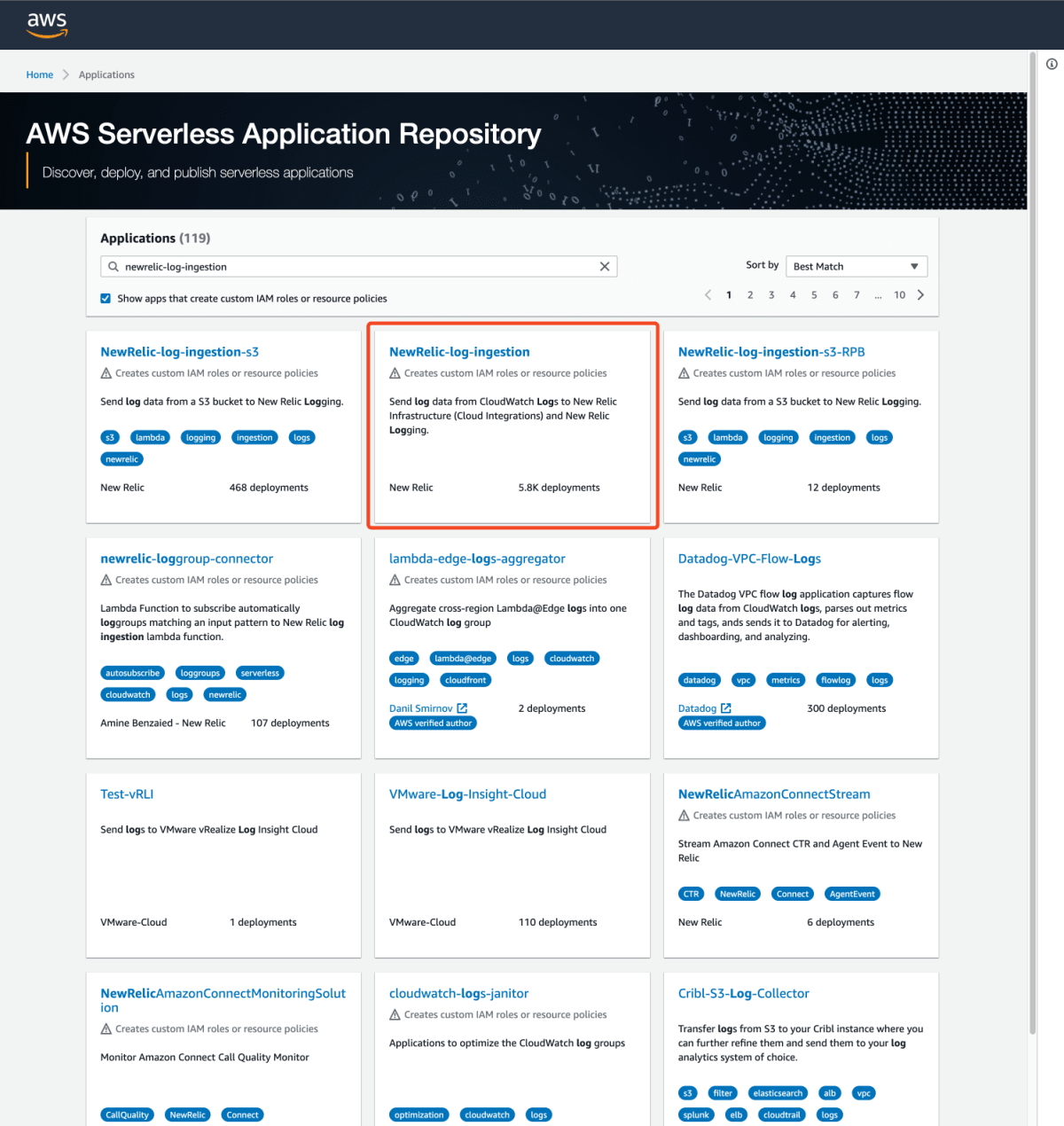1064x1126 pixels.
Task: Go to results page 10
Action: 899,295
